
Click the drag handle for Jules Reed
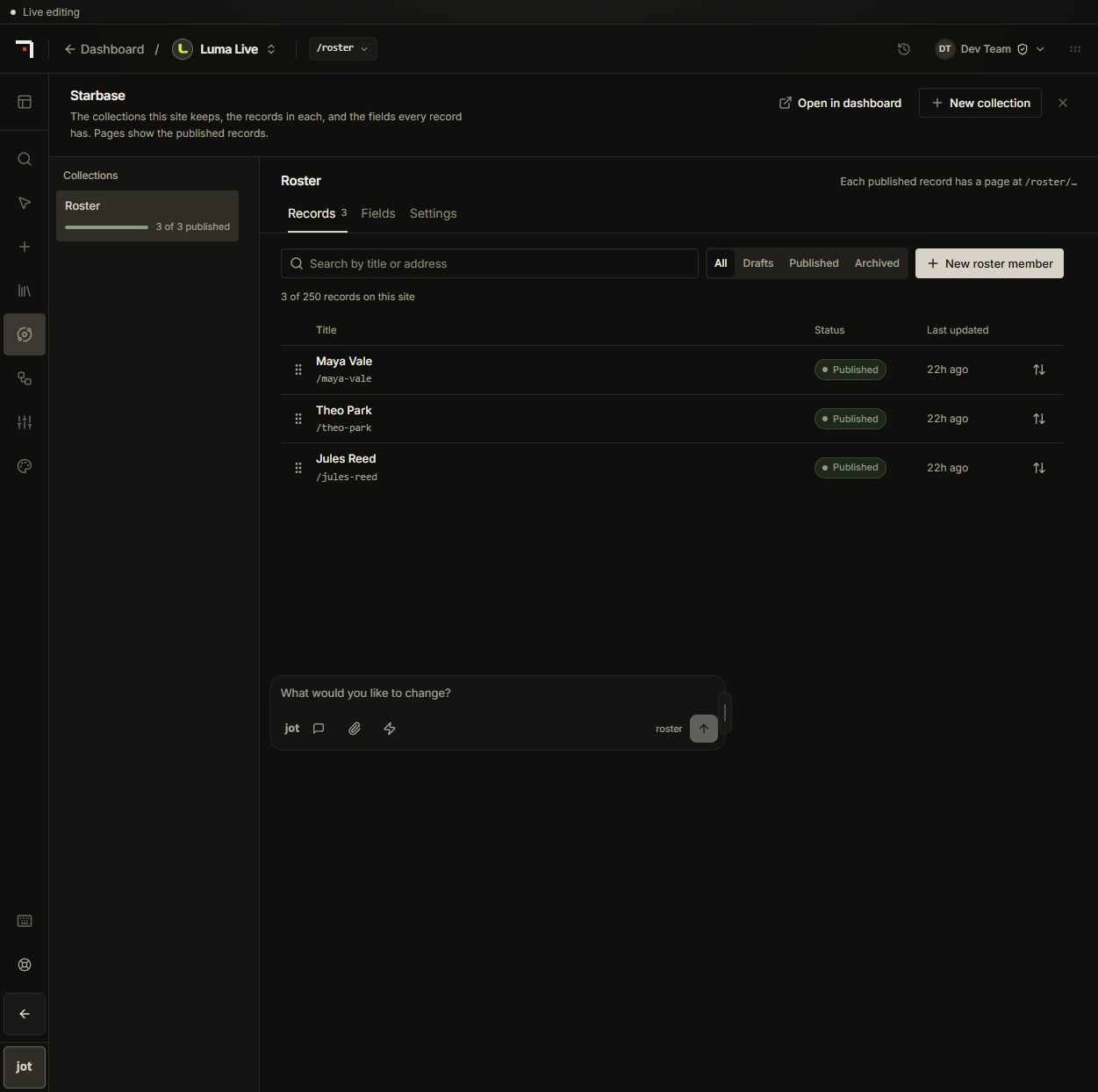[x=298, y=468]
